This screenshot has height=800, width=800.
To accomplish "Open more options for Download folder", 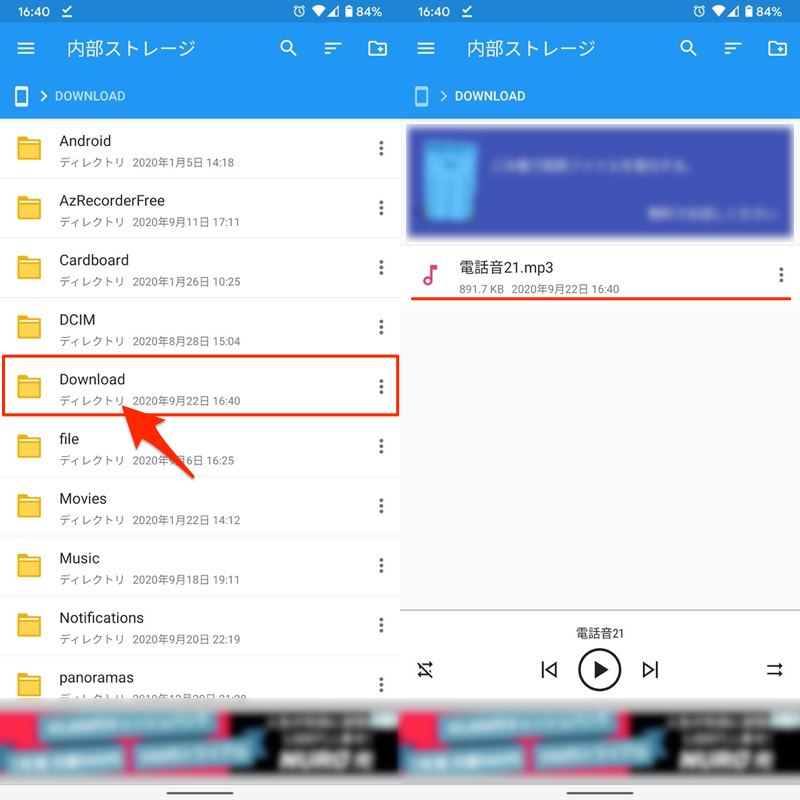I will coord(381,387).
